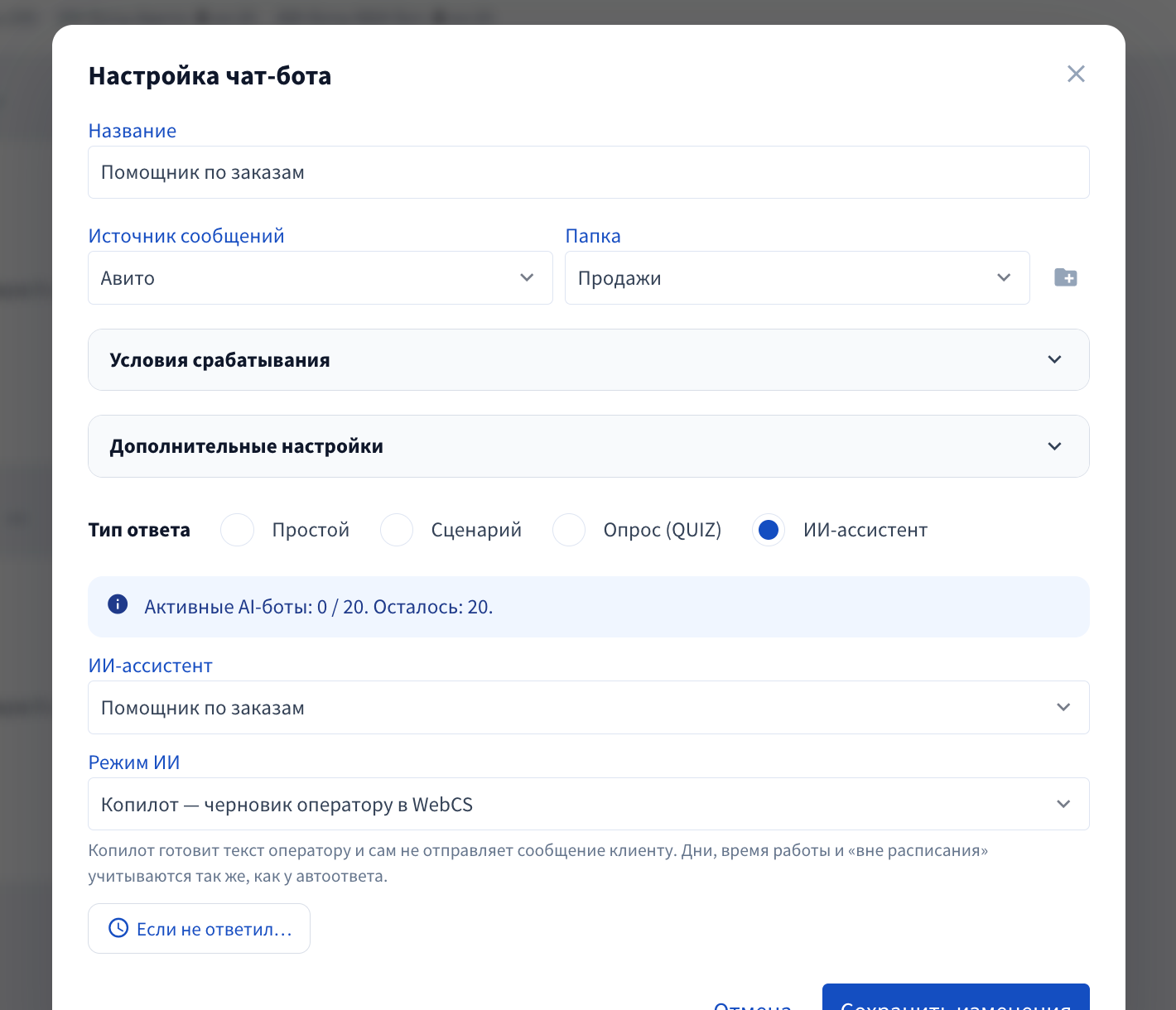Close the chat-bot settings dialog
This screenshot has height=1010, width=1176.
[x=1076, y=74]
